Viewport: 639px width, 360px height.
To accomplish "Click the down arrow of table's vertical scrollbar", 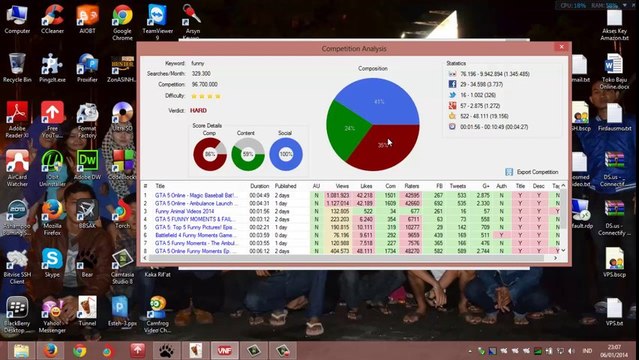I will coord(563,250).
